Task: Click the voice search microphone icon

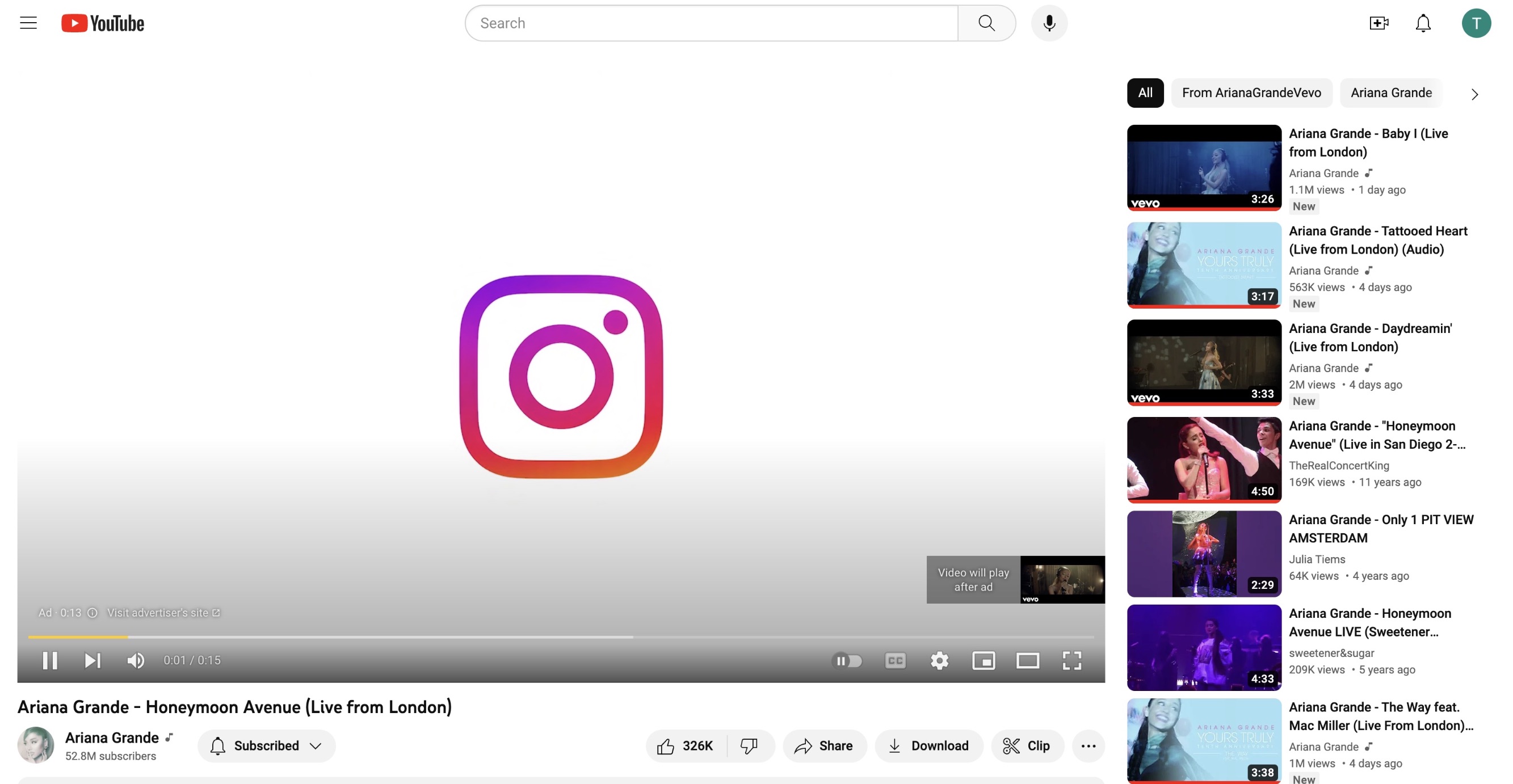Action: pos(1049,23)
